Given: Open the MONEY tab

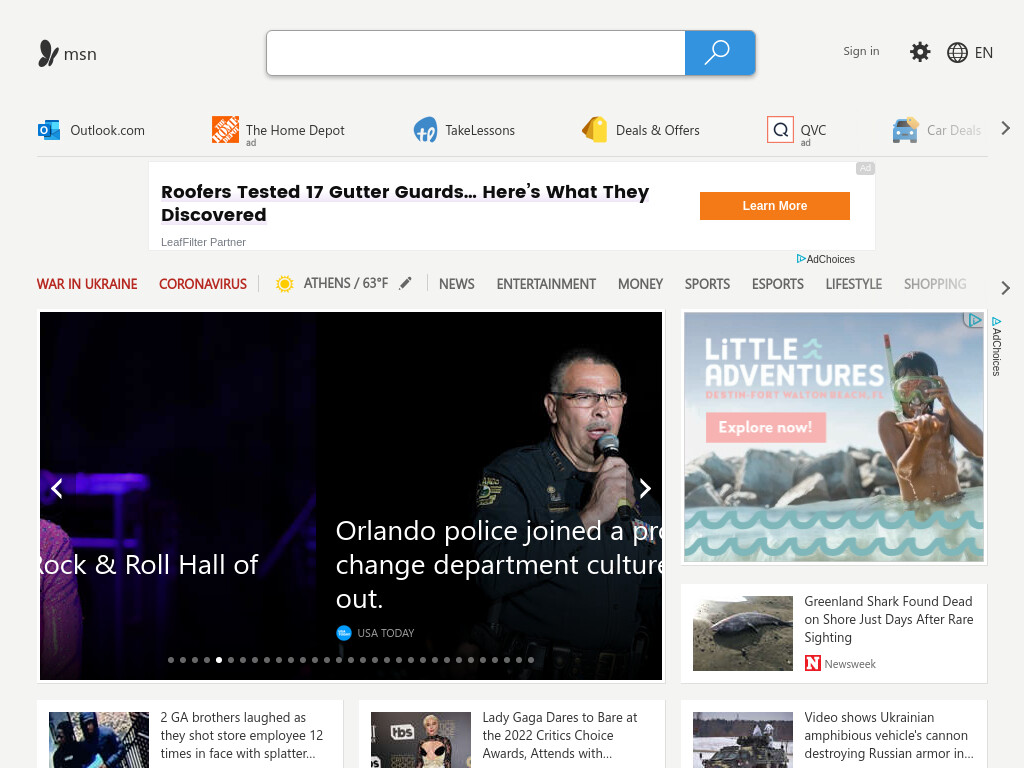Looking at the screenshot, I should coord(640,284).
